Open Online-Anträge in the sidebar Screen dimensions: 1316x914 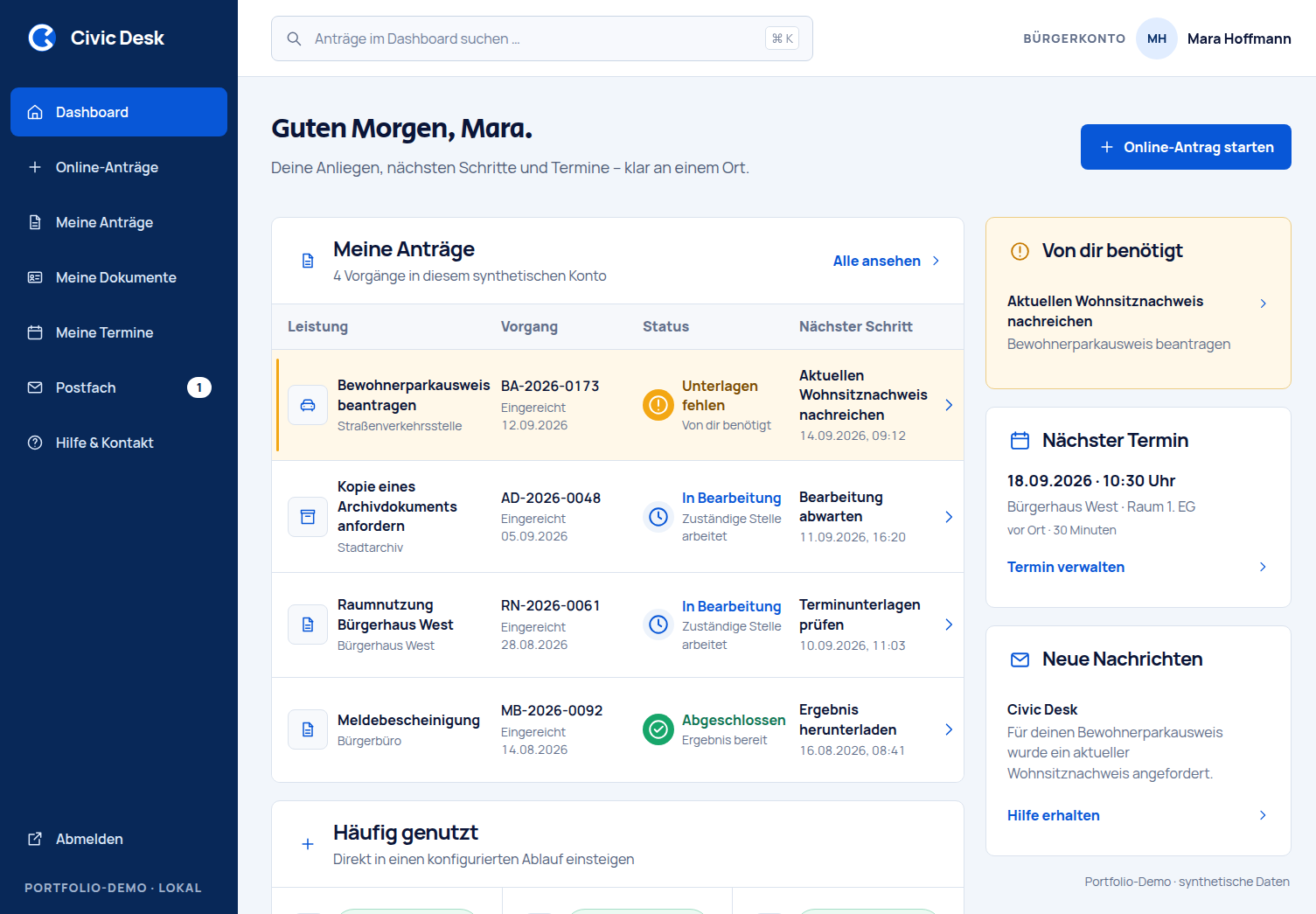point(119,167)
